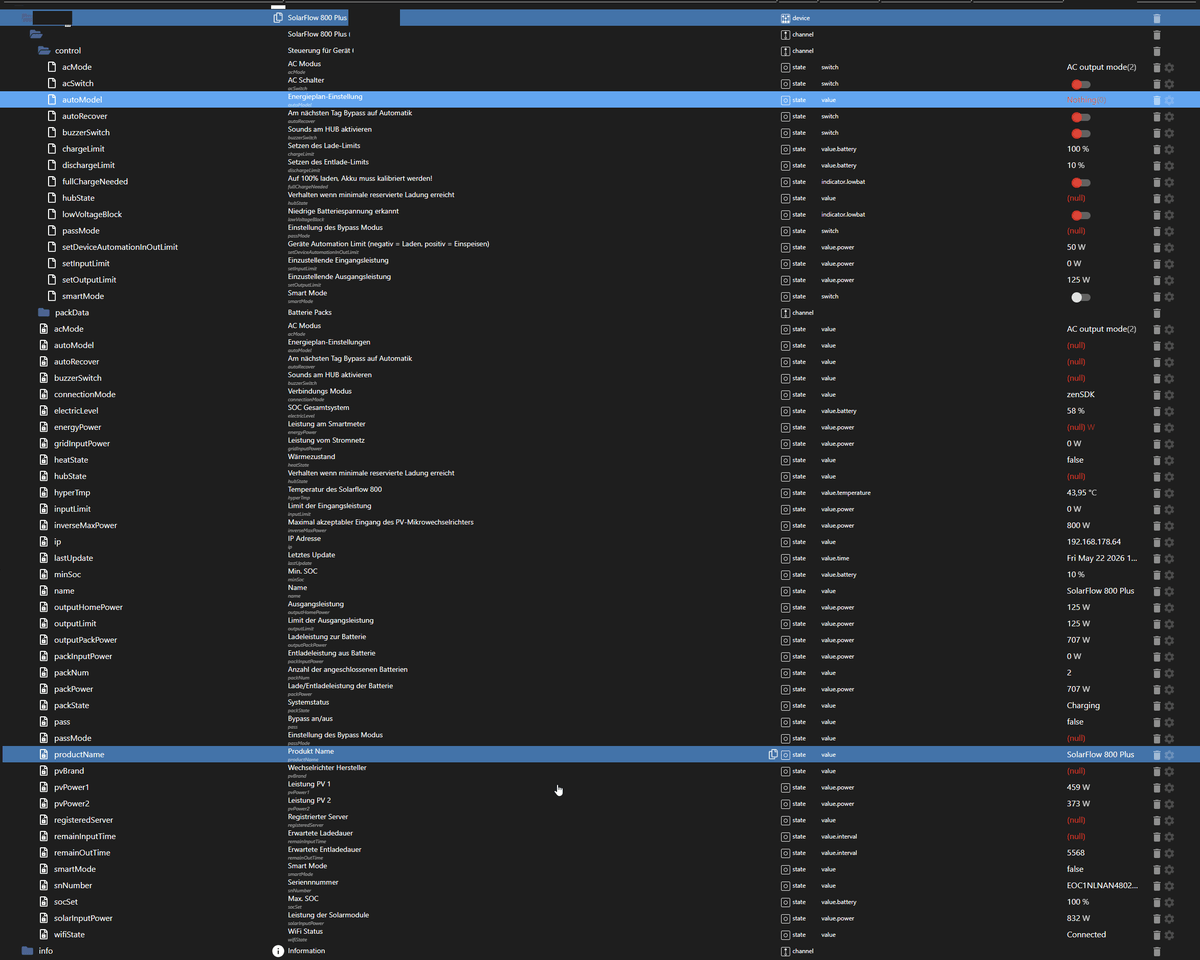The width and height of the screenshot is (1200, 960).
Task: Delete the productName state
Action: (1157, 755)
